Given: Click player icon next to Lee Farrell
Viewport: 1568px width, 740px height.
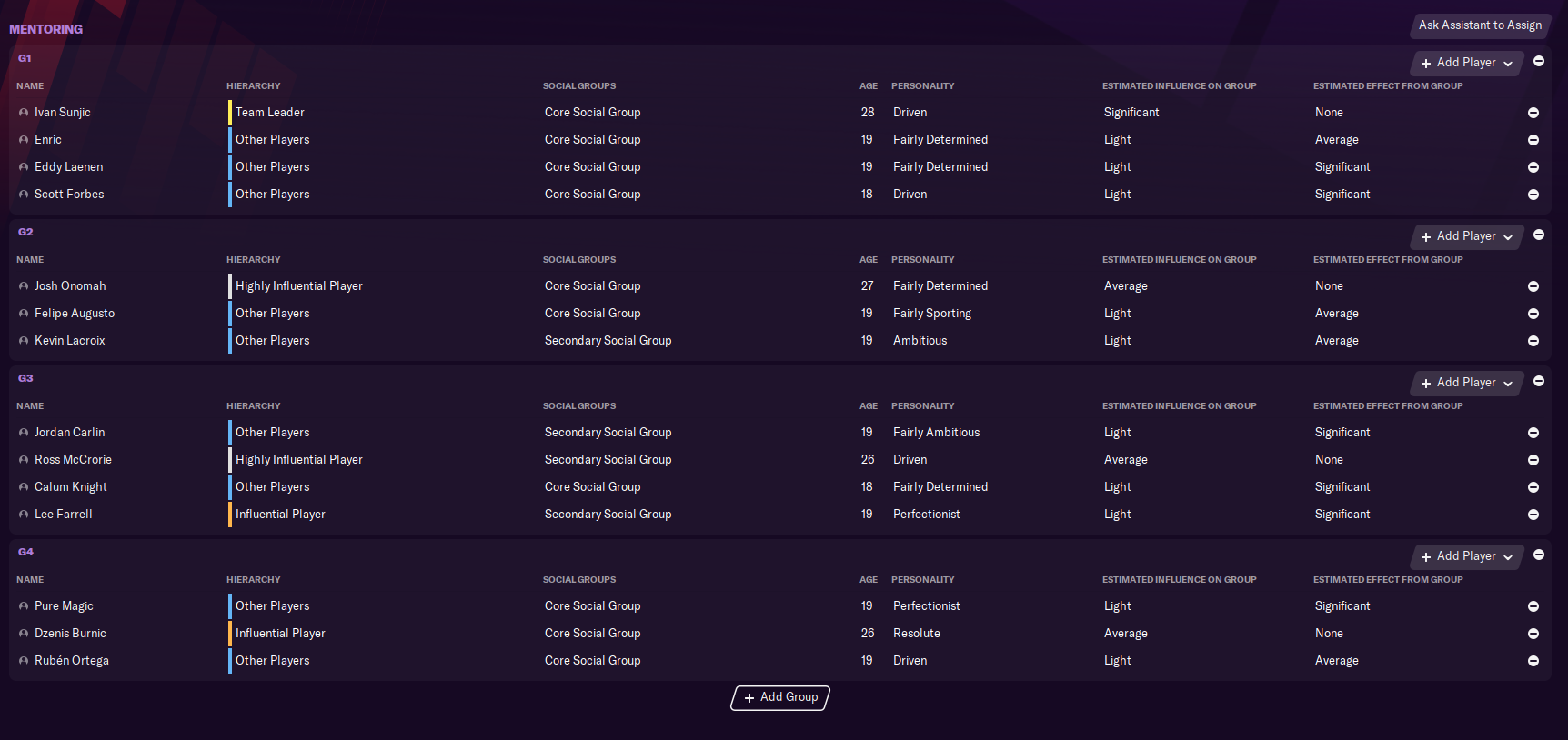Looking at the screenshot, I should click(24, 515).
